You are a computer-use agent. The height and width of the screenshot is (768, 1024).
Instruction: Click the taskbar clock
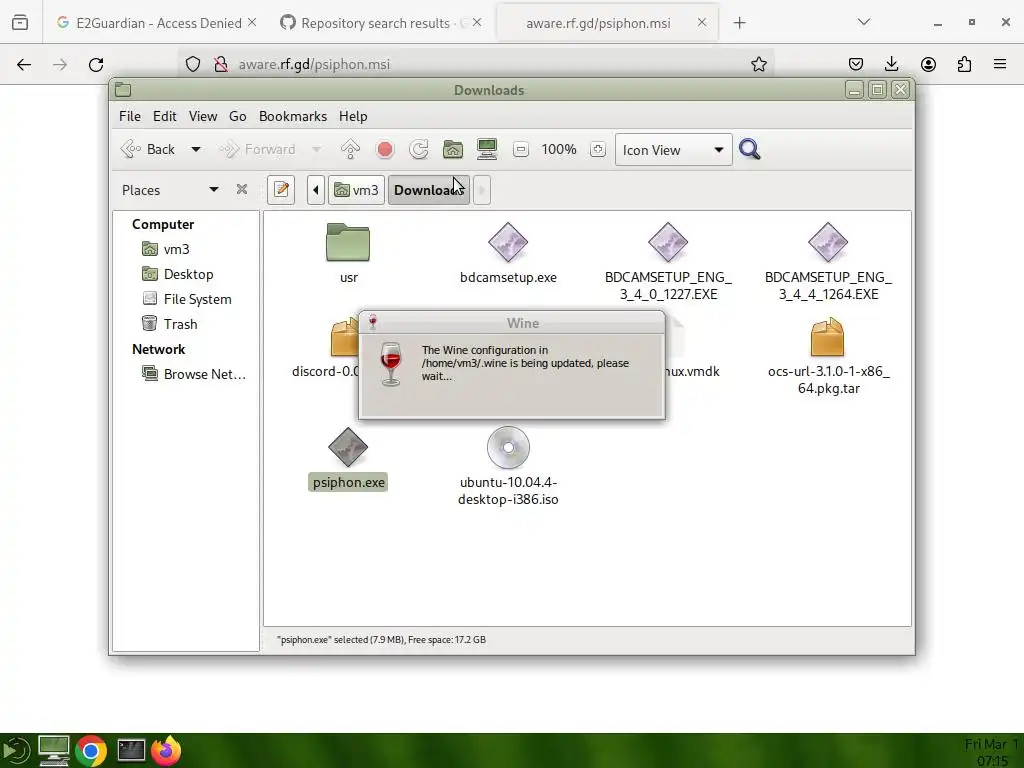991,752
